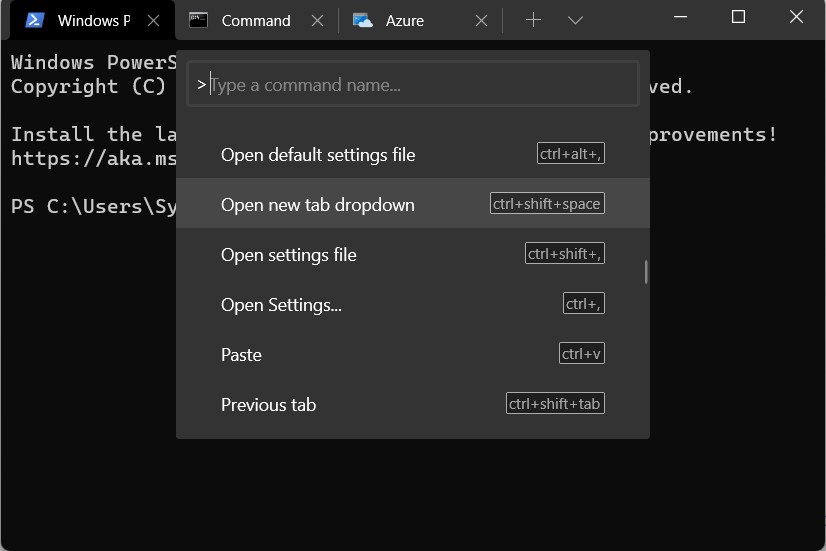Close the Command Prompt tab
The width and height of the screenshot is (826, 551).
(x=317, y=21)
